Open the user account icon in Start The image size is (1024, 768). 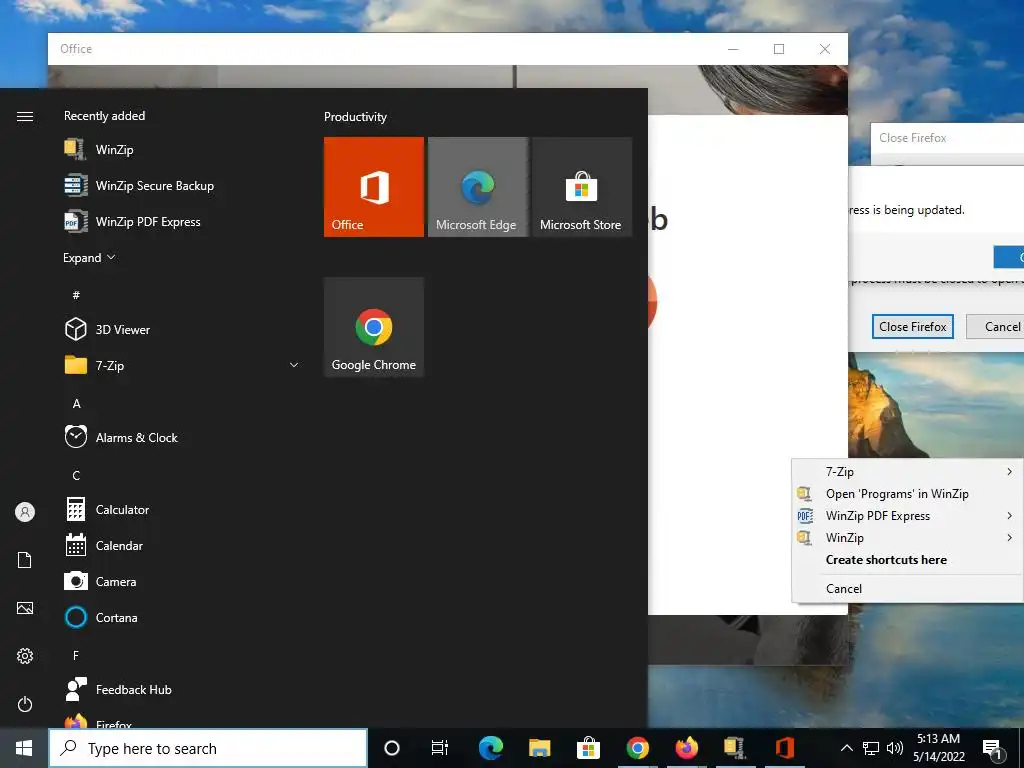pos(25,512)
